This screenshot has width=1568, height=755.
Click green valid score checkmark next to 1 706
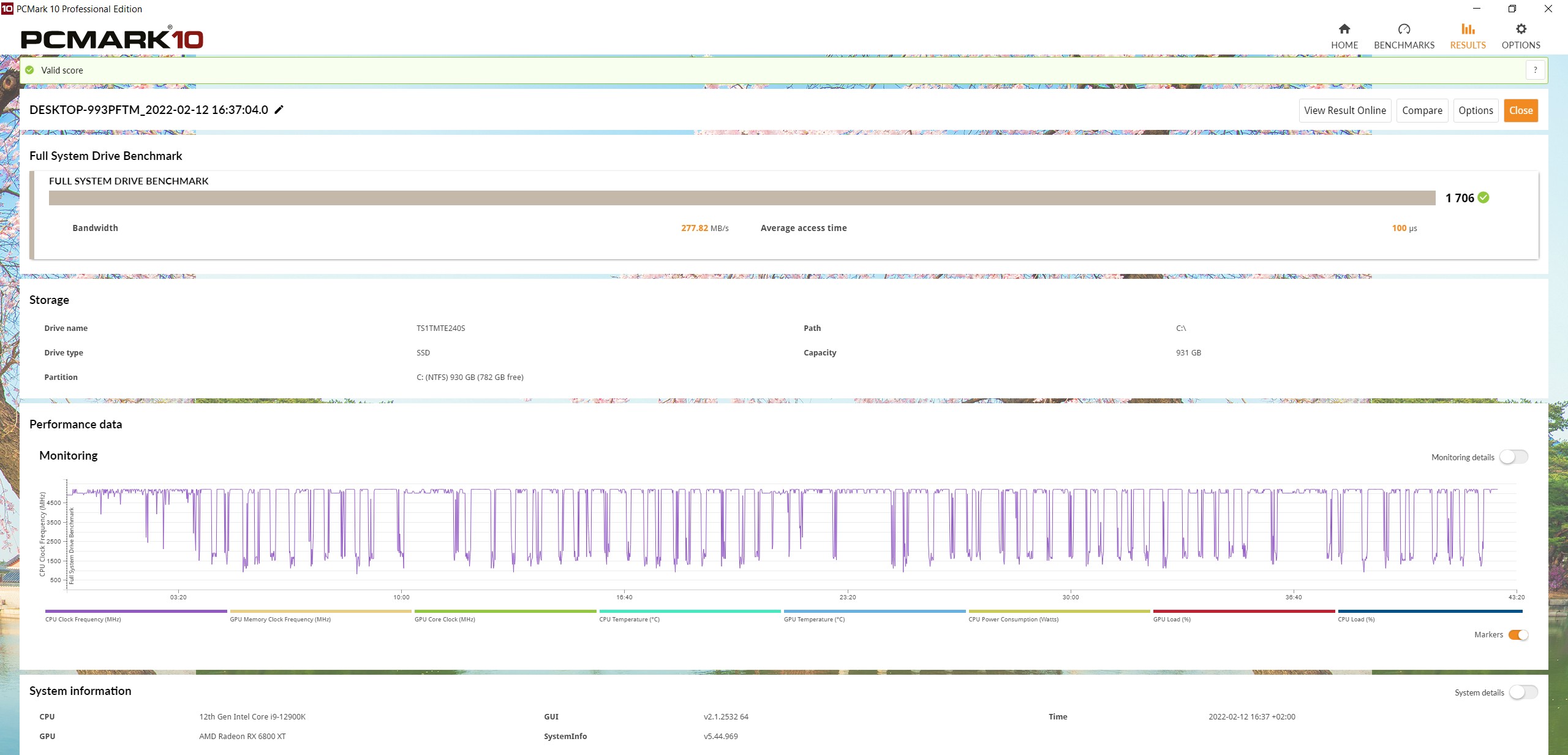(1483, 197)
